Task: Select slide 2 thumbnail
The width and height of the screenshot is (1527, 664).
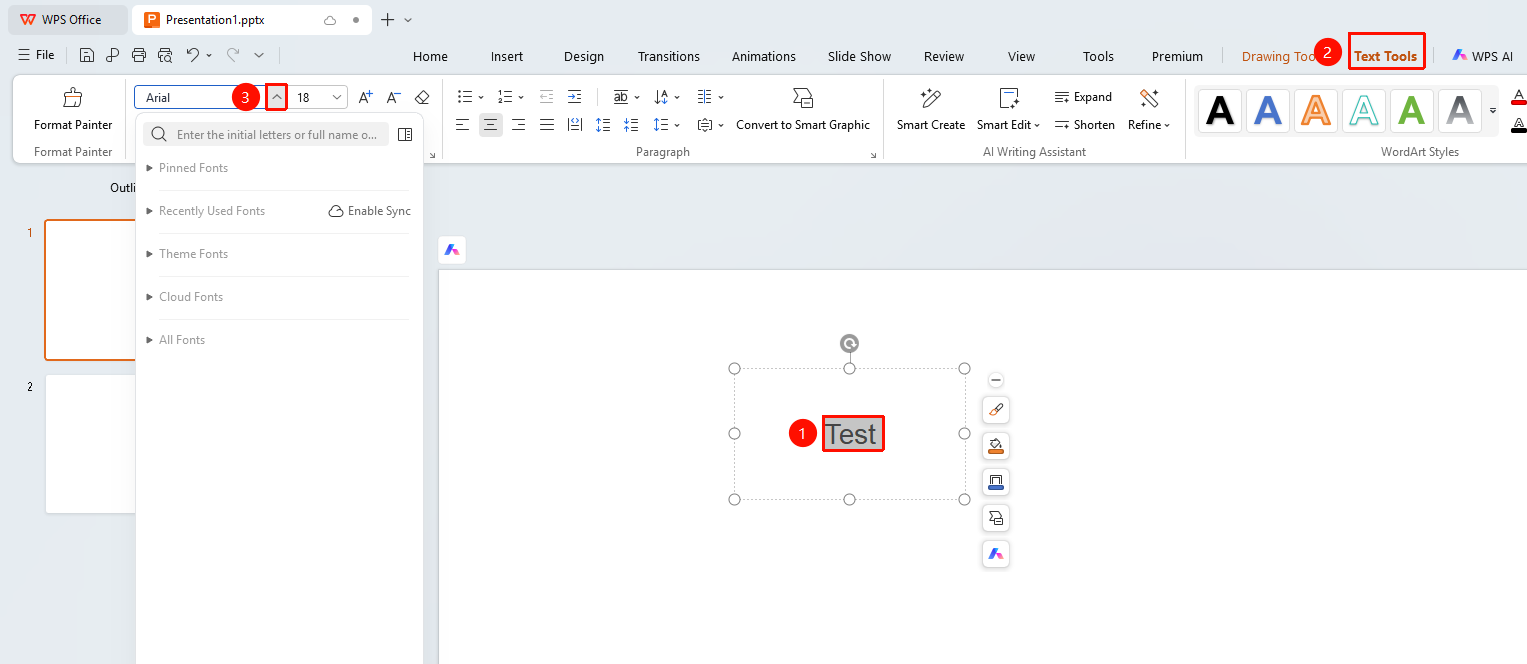Action: click(90, 444)
